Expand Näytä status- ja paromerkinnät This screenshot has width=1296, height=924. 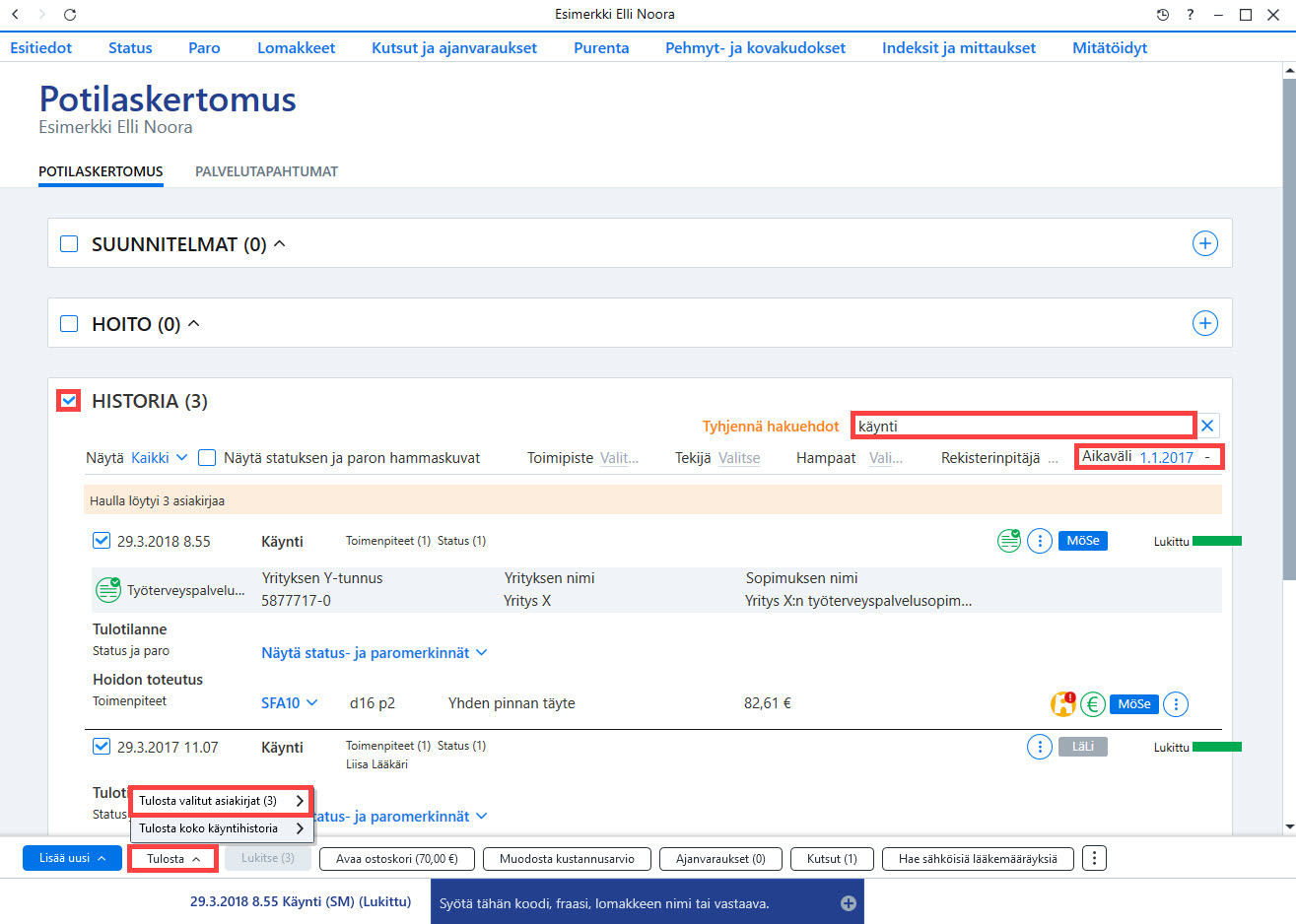pos(375,652)
